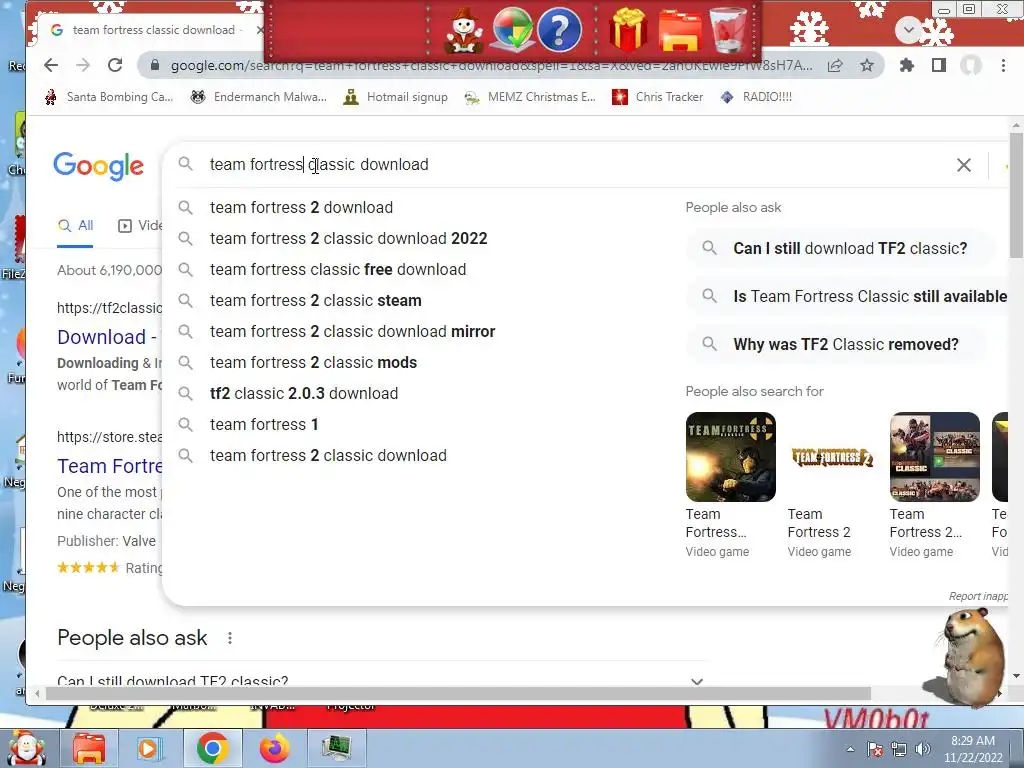1024x768 pixels.
Task: Open Chrome's three-dot menu
Action: coord(1003,65)
